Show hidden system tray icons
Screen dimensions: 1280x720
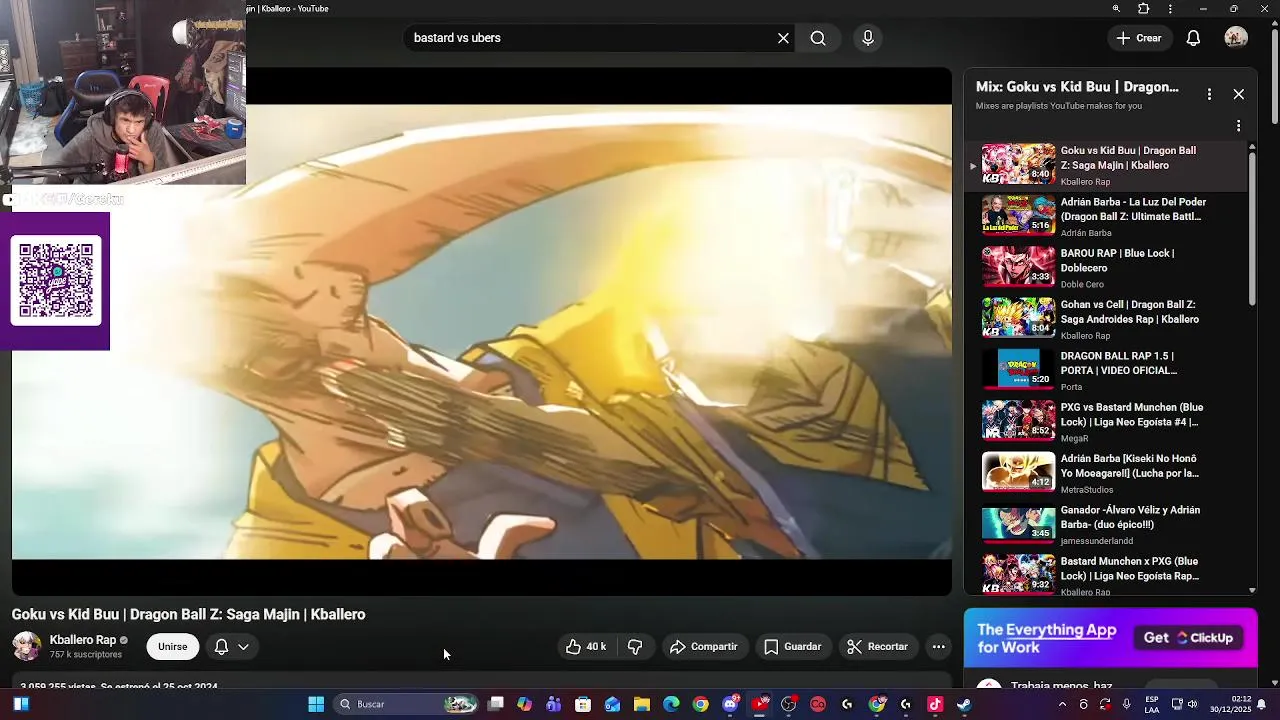coord(1062,704)
